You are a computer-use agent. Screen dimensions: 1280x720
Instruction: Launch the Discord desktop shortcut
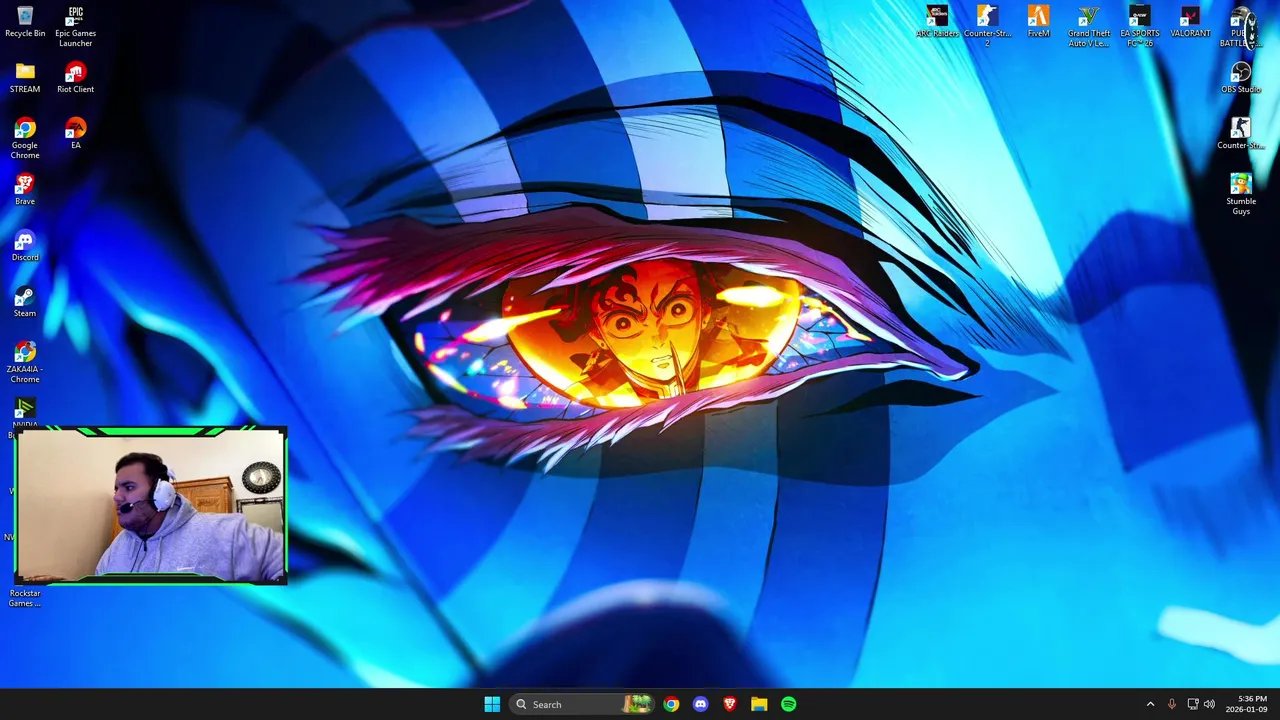[25, 246]
